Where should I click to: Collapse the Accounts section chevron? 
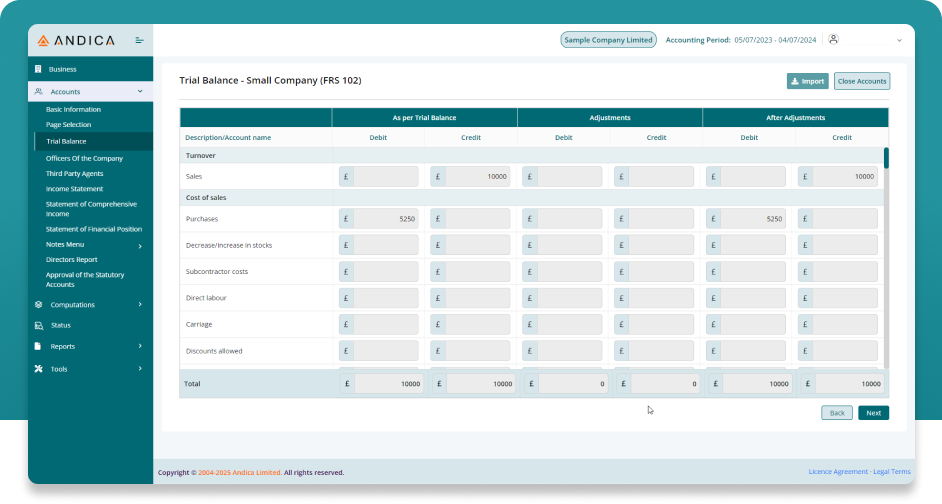139,92
